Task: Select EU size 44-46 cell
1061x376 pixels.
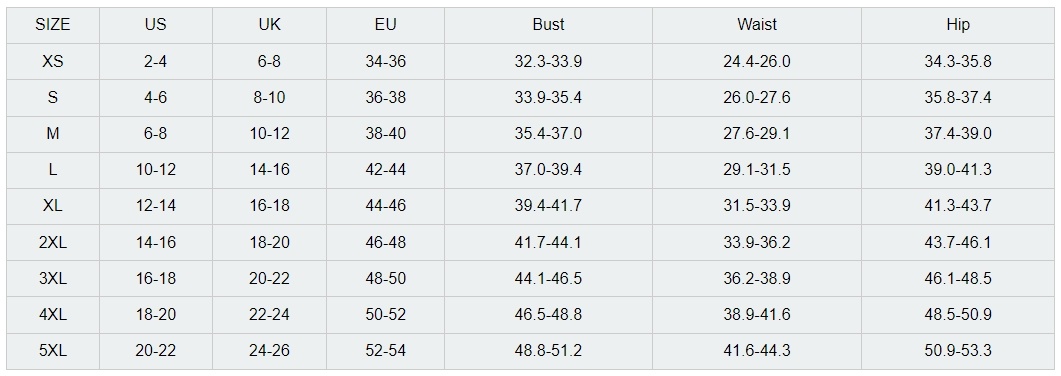Action: pos(386,206)
